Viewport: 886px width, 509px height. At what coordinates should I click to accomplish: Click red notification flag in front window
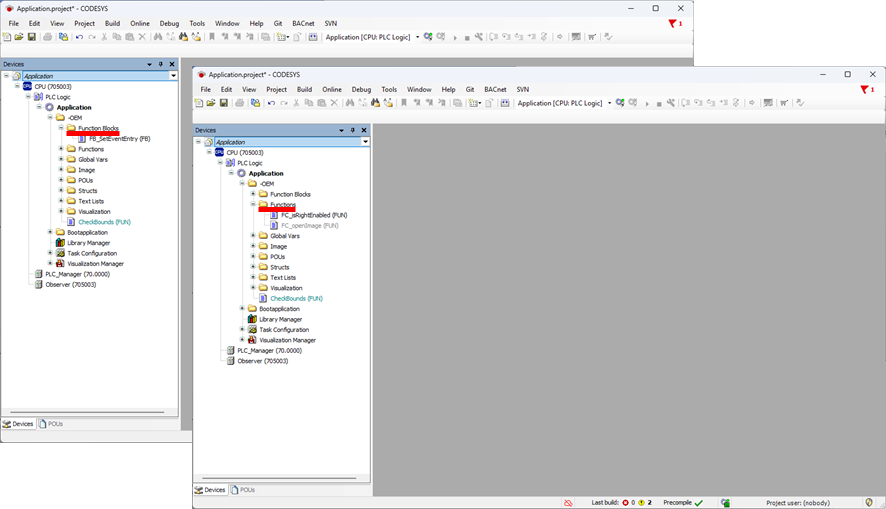coord(864,90)
